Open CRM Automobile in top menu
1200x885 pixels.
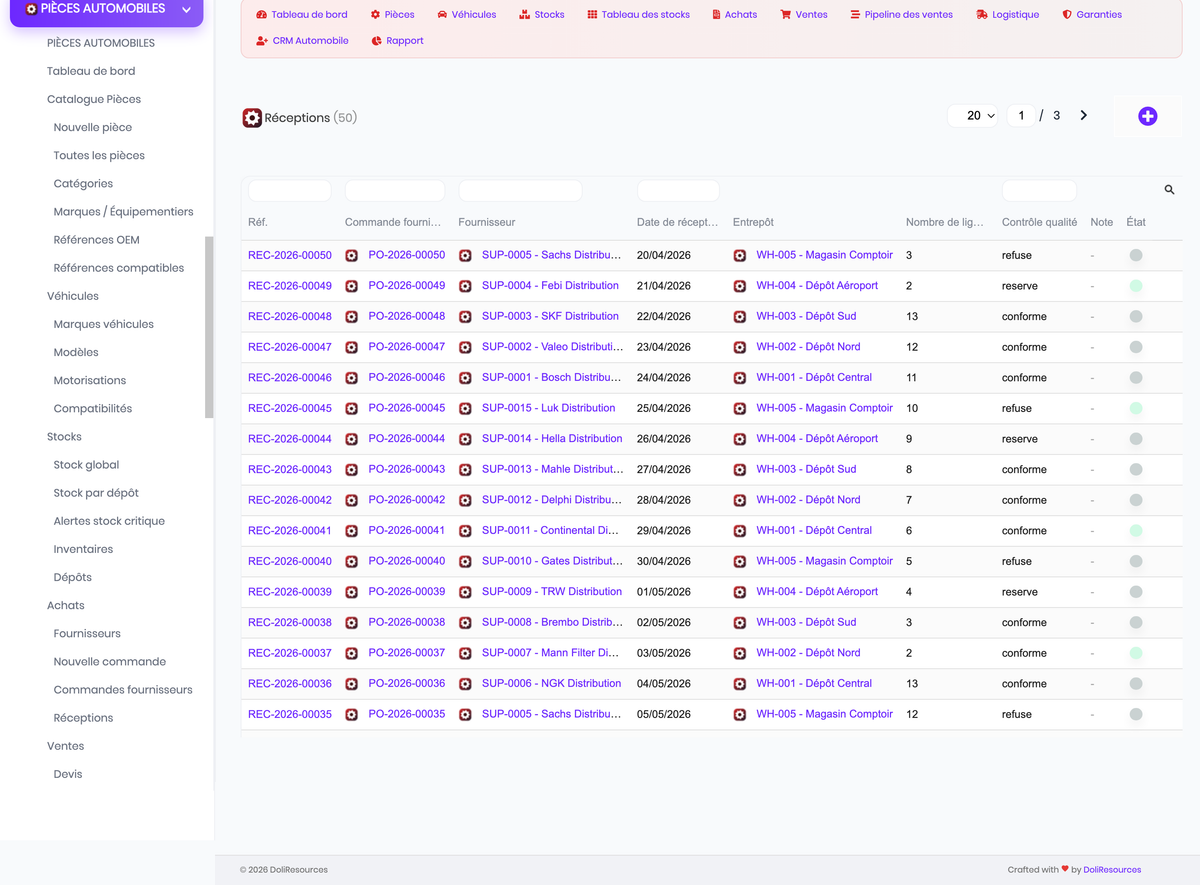pos(302,41)
